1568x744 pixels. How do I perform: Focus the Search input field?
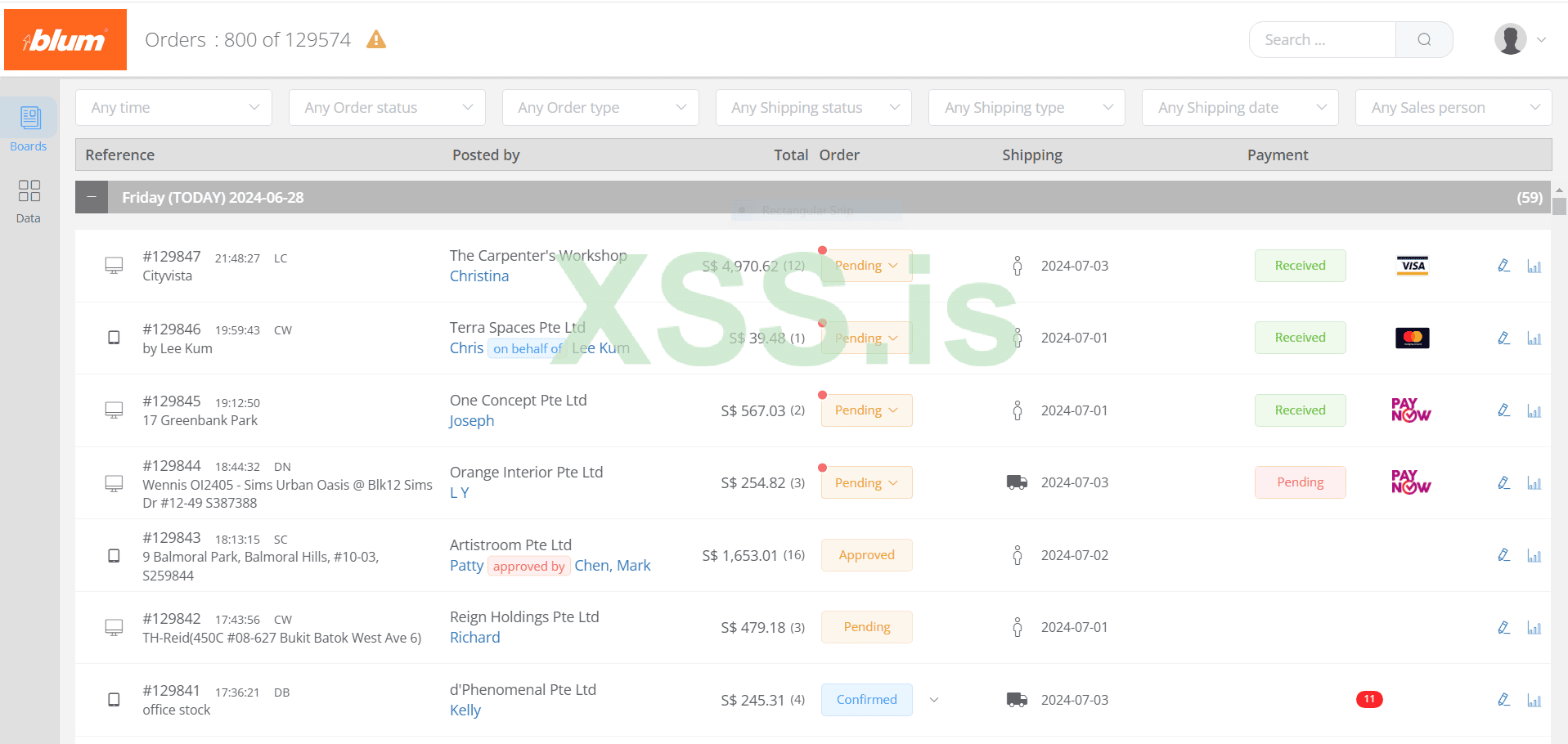1323,39
